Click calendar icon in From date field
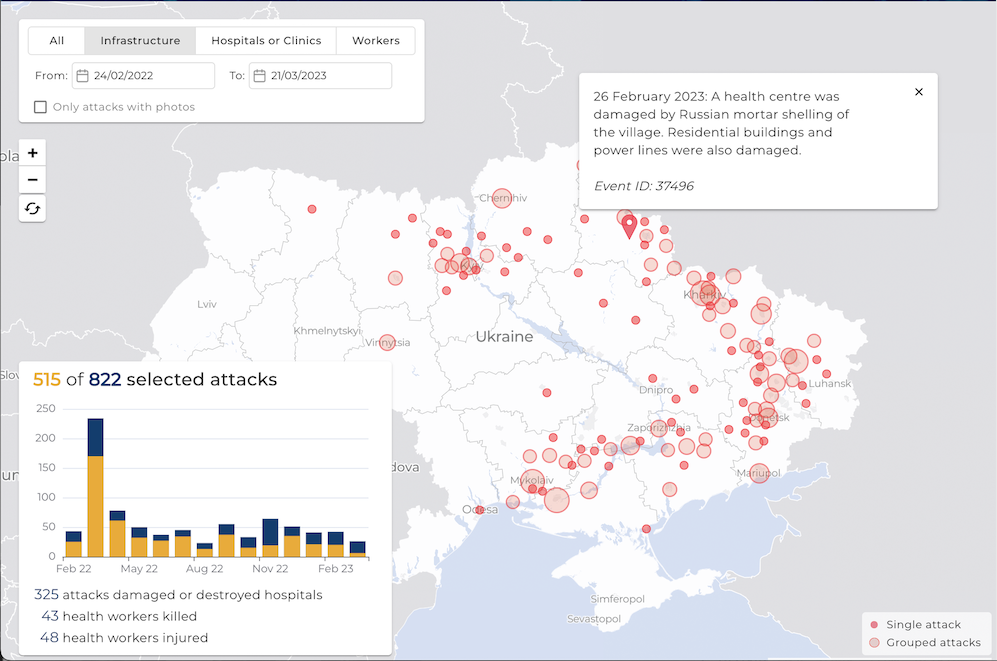997x661 pixels. [83, 76]
